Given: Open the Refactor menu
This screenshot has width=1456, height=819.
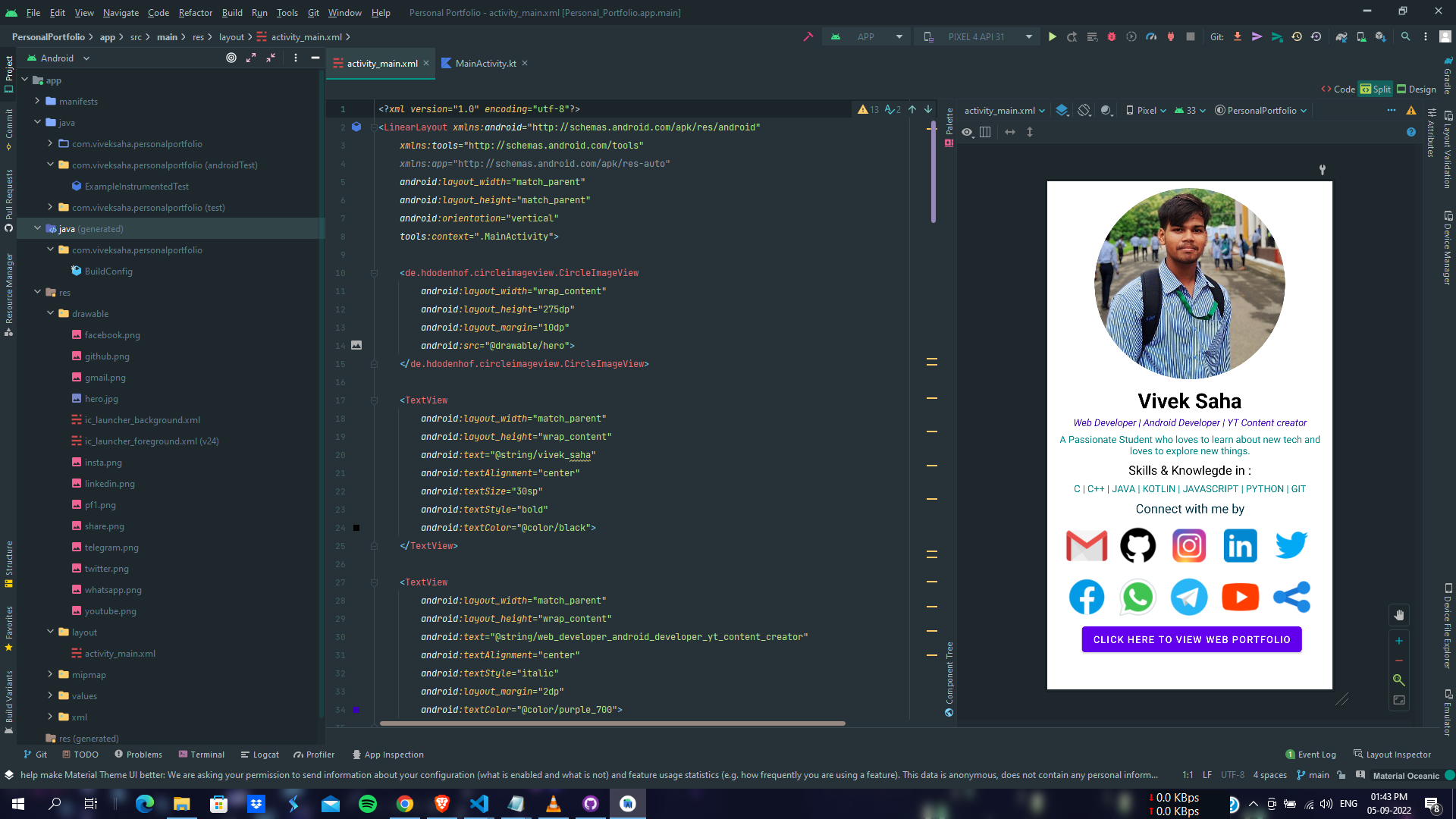Looking at the screenshot, I should (195, 12).
